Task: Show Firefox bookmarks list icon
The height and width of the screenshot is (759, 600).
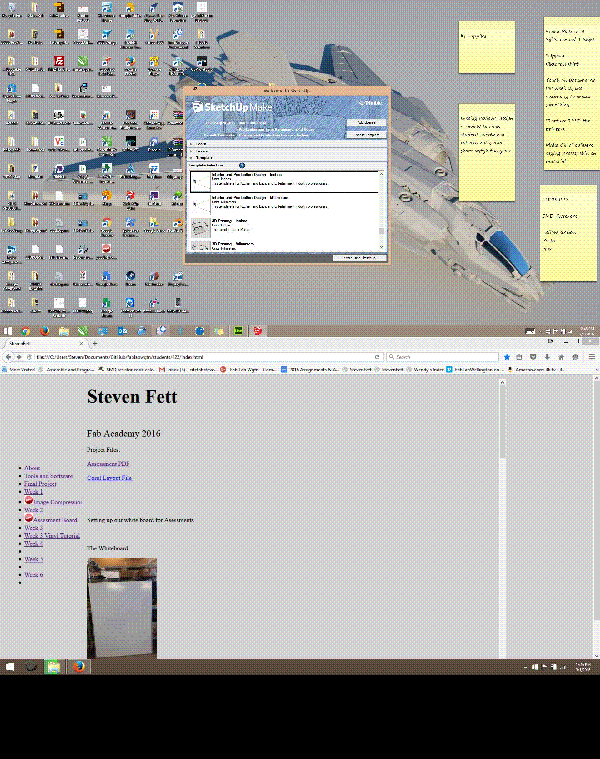Action: pyautogui.click(x=519, y=357)
